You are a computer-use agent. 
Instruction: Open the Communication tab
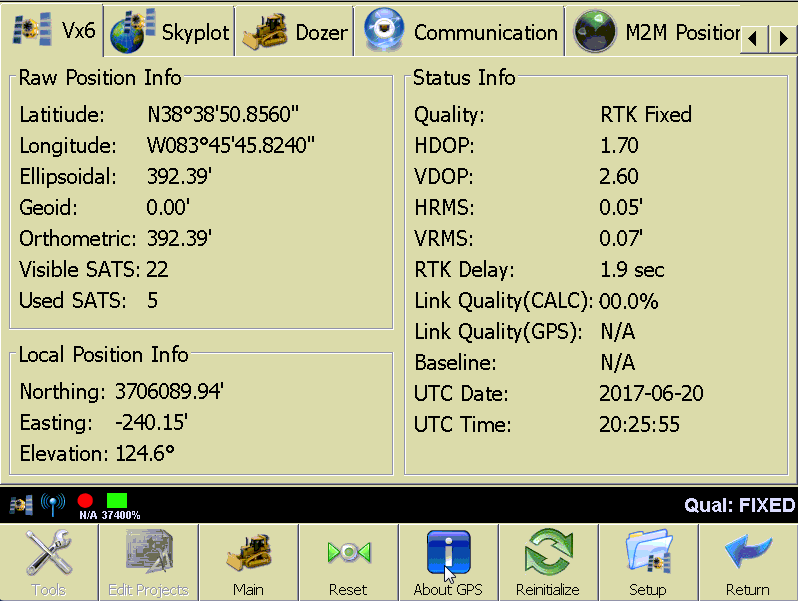pos(460,32)
